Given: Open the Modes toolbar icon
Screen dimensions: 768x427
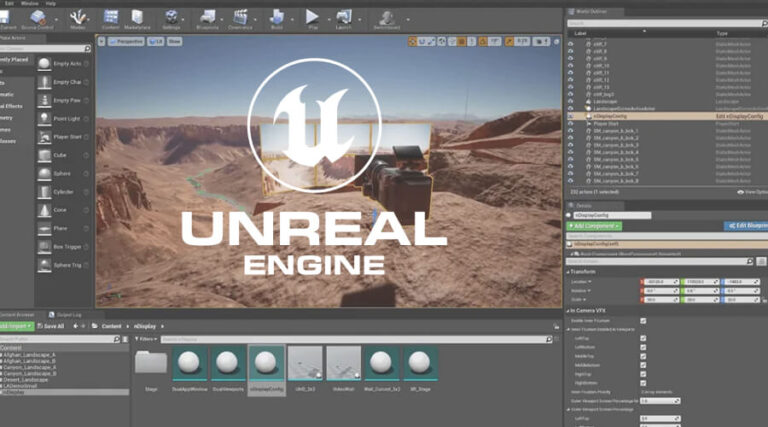Looking at the screenshot, I should [x=77, y=20].
